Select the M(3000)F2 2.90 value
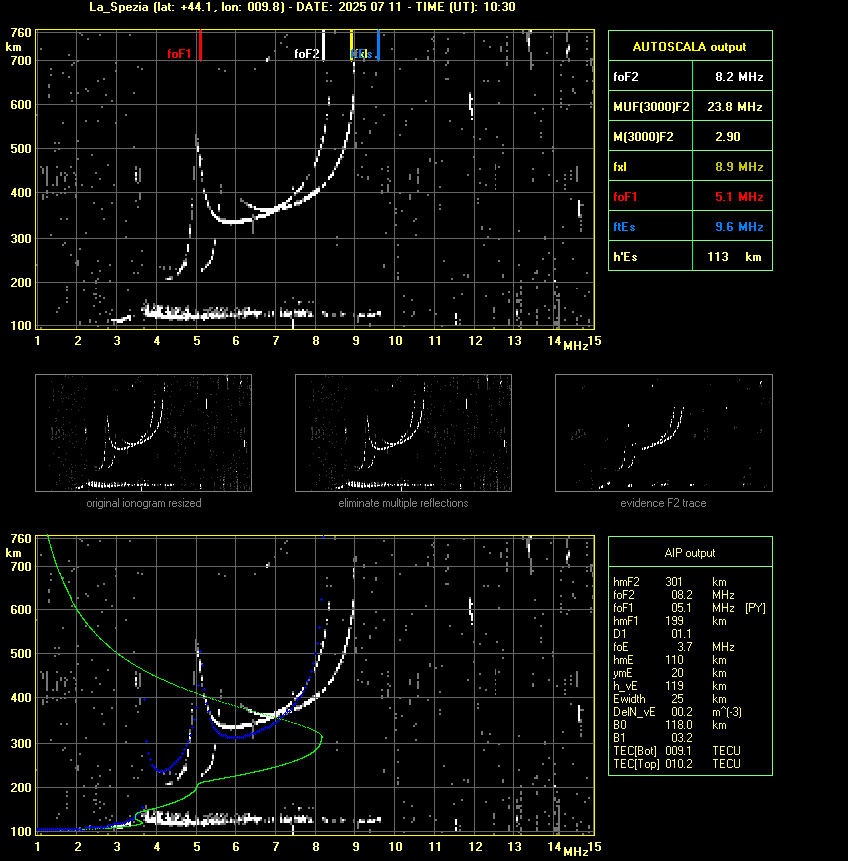 (x=728, y=137)
